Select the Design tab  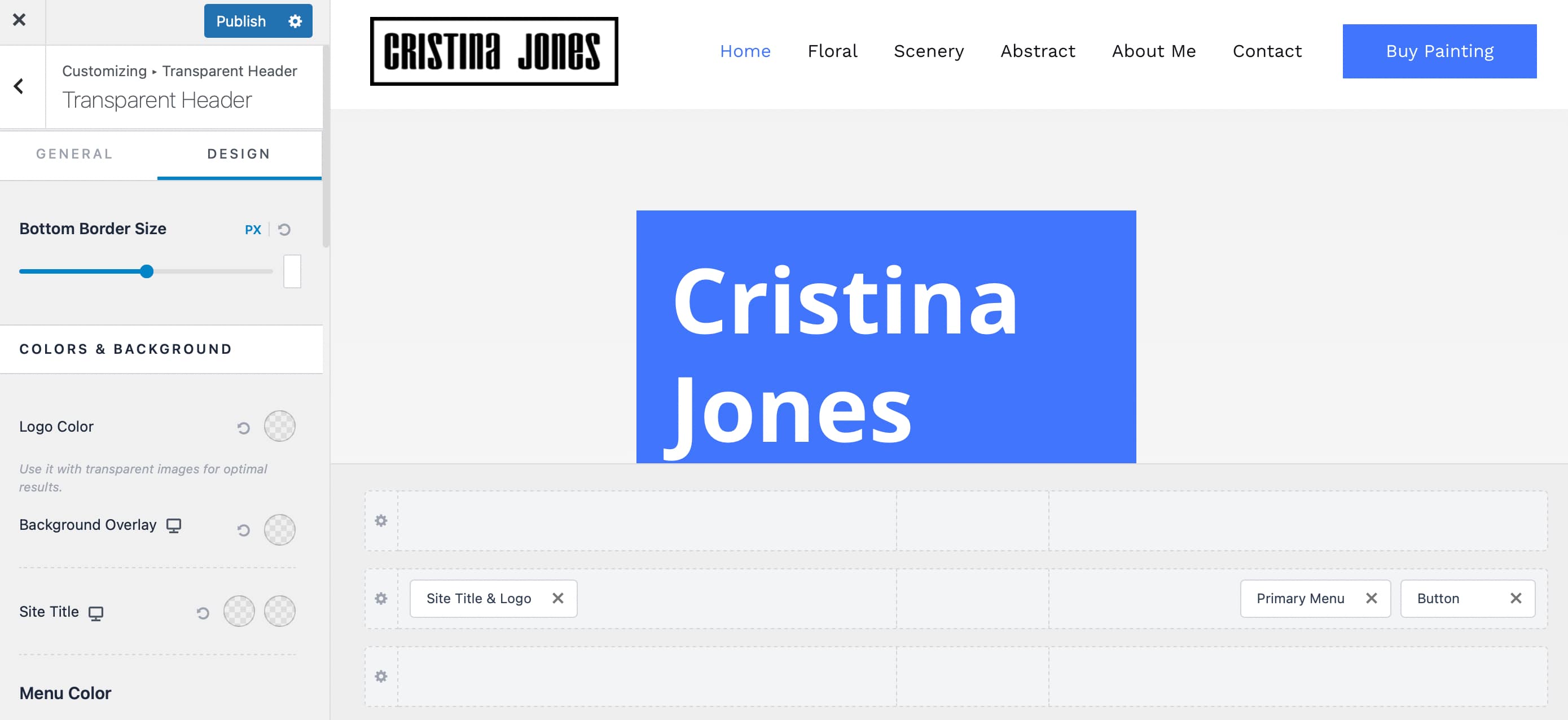coord(239,154)
